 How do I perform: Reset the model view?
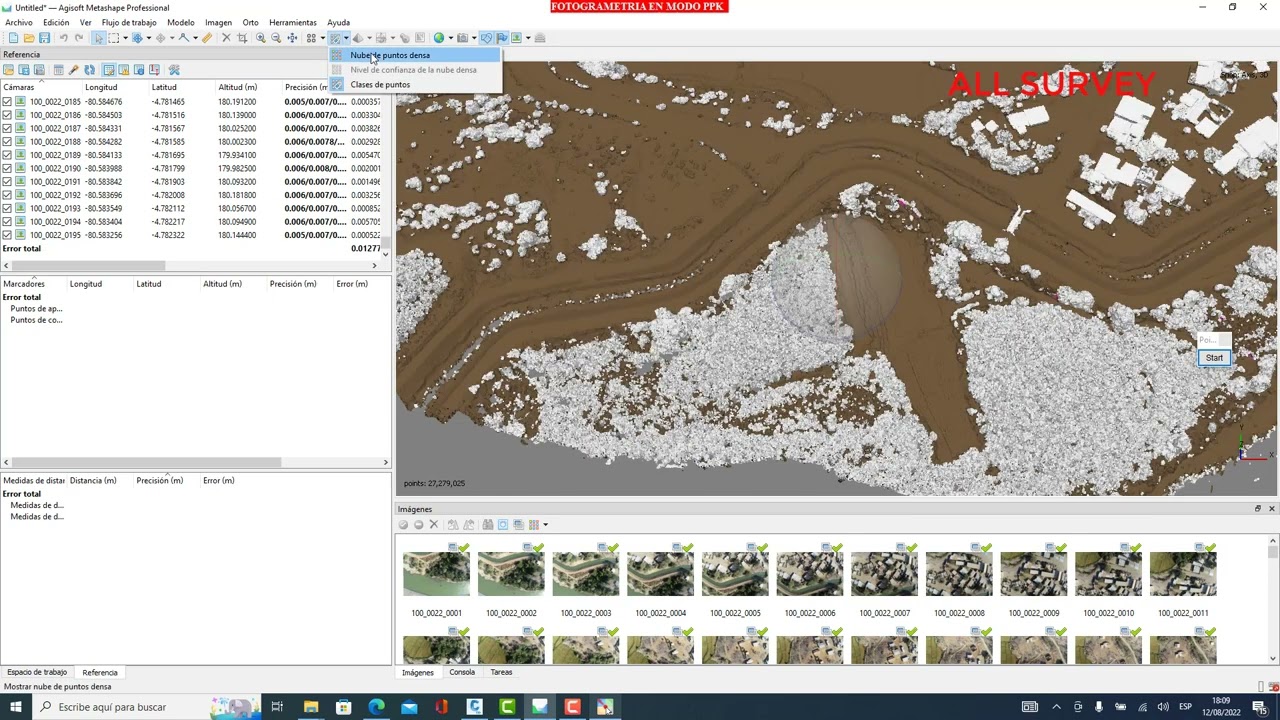pyautogui.click(x=292, y=38)
